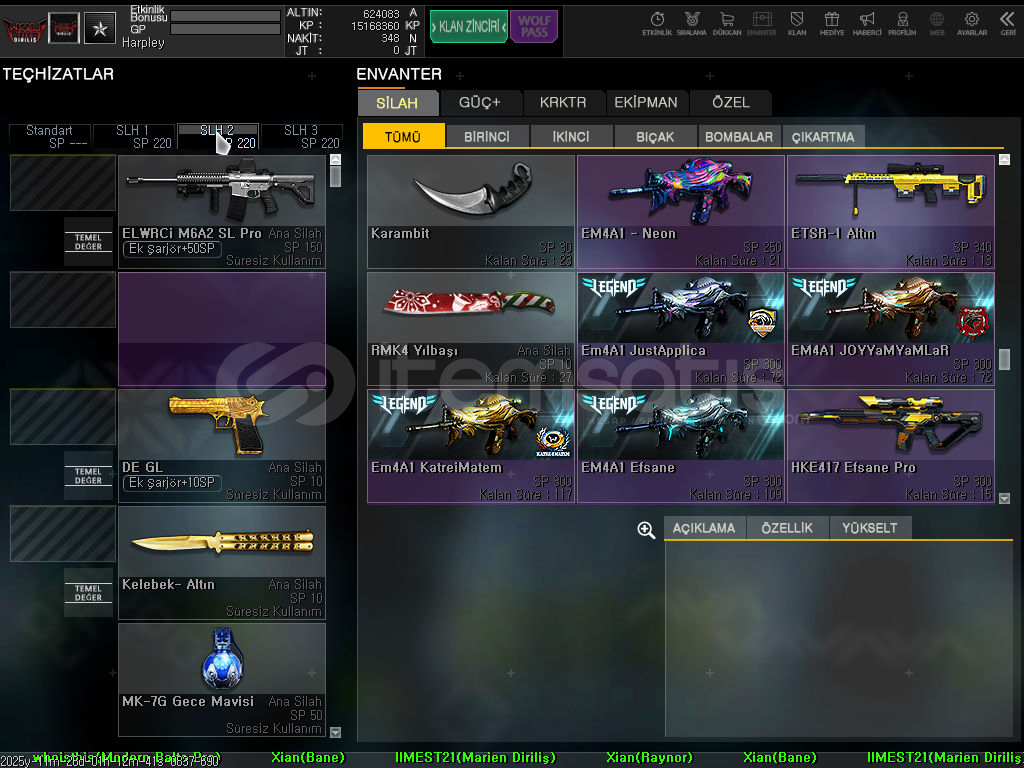Viewport: 1024px width, 768px height.
Task: Open the Haberci megaphone icon
Action: [867, 22]
